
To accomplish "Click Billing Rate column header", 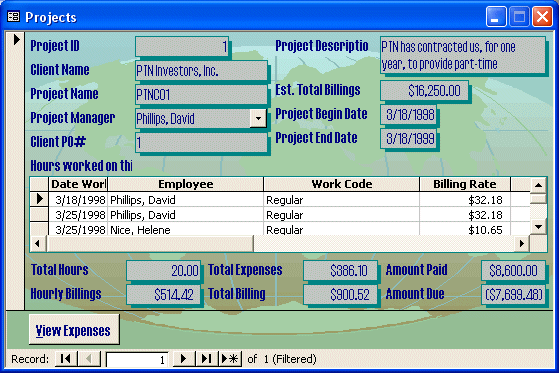I will click(465, 184).
